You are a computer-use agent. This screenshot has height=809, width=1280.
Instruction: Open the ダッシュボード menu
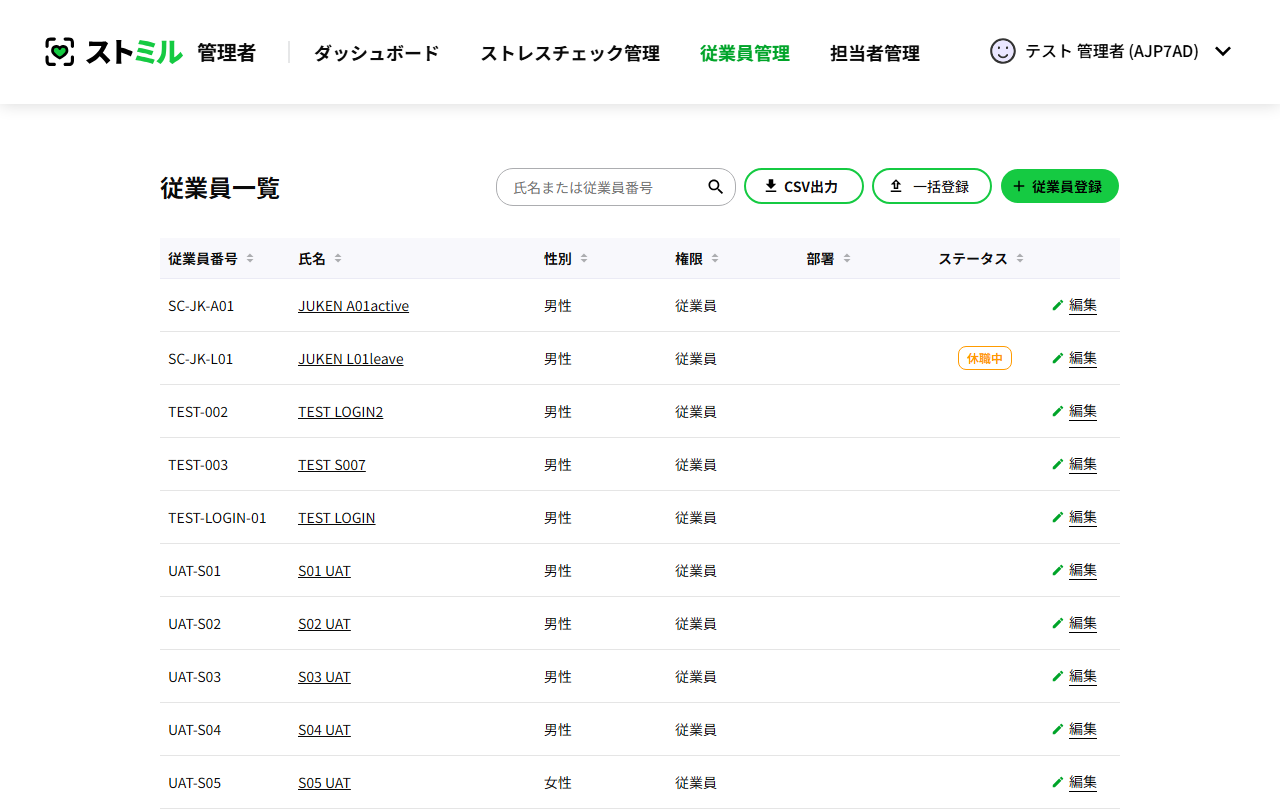[376, 53]
